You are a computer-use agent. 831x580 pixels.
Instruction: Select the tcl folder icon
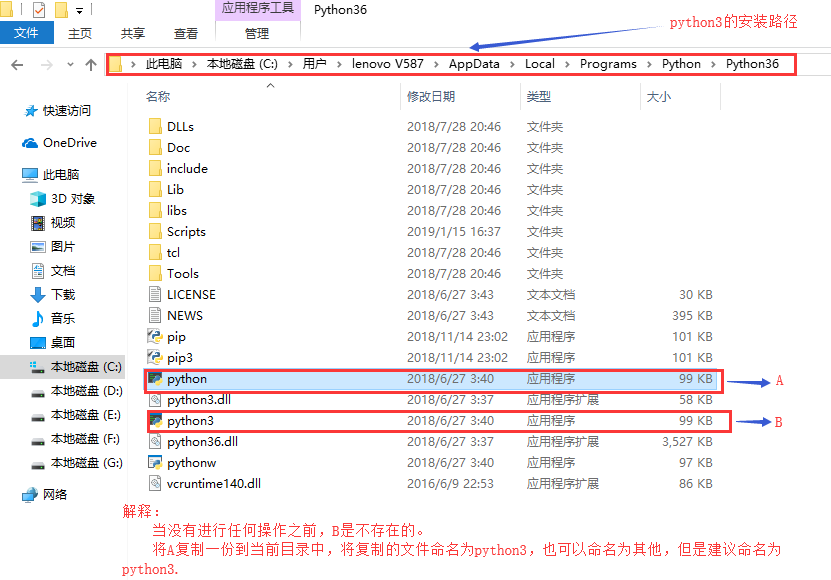[155, 252]
